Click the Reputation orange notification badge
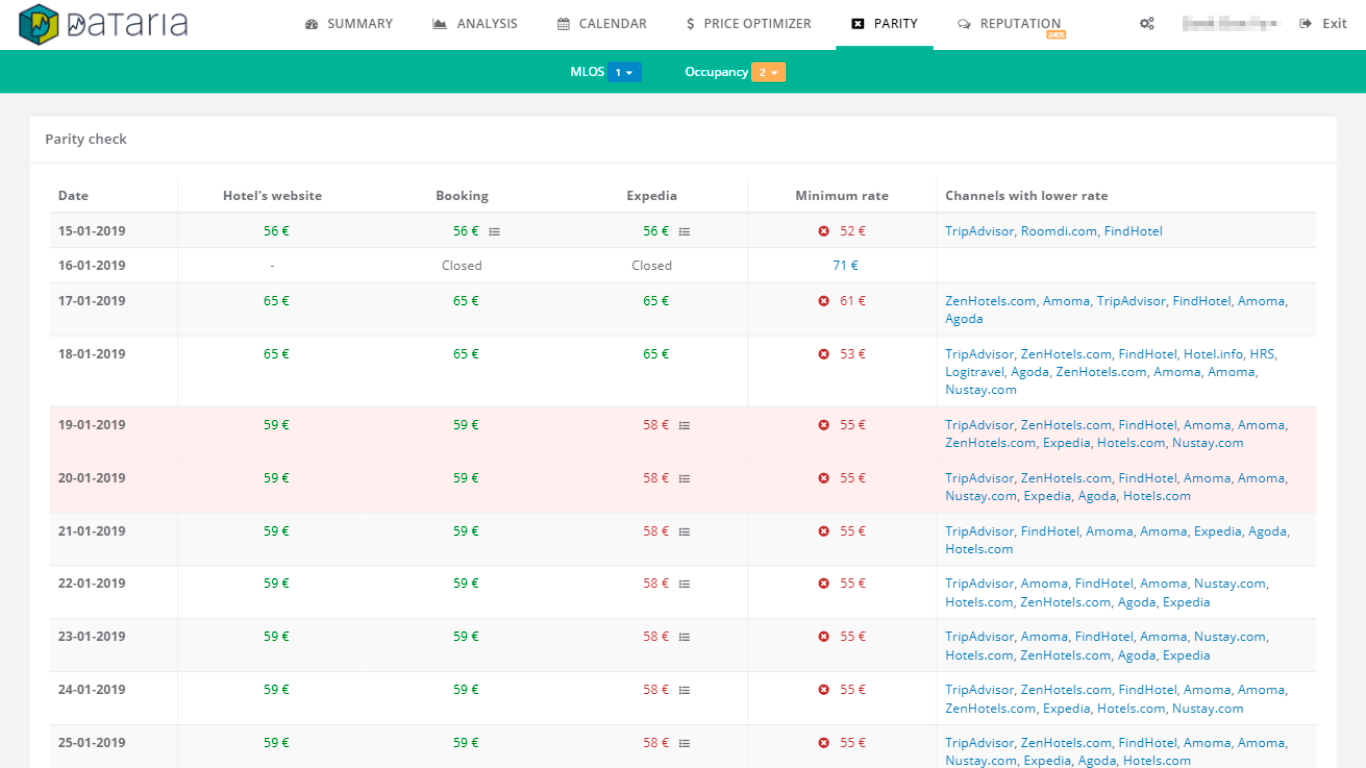1366x768 pixels. 1055,35
